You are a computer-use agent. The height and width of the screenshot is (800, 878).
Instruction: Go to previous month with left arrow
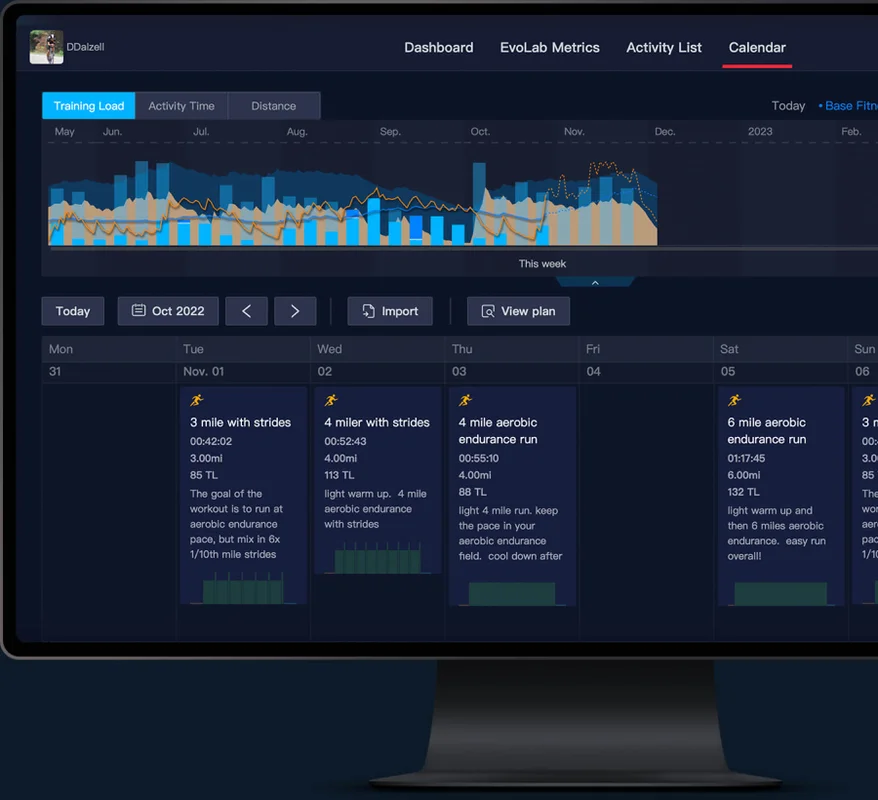click(x=246, y=311)
